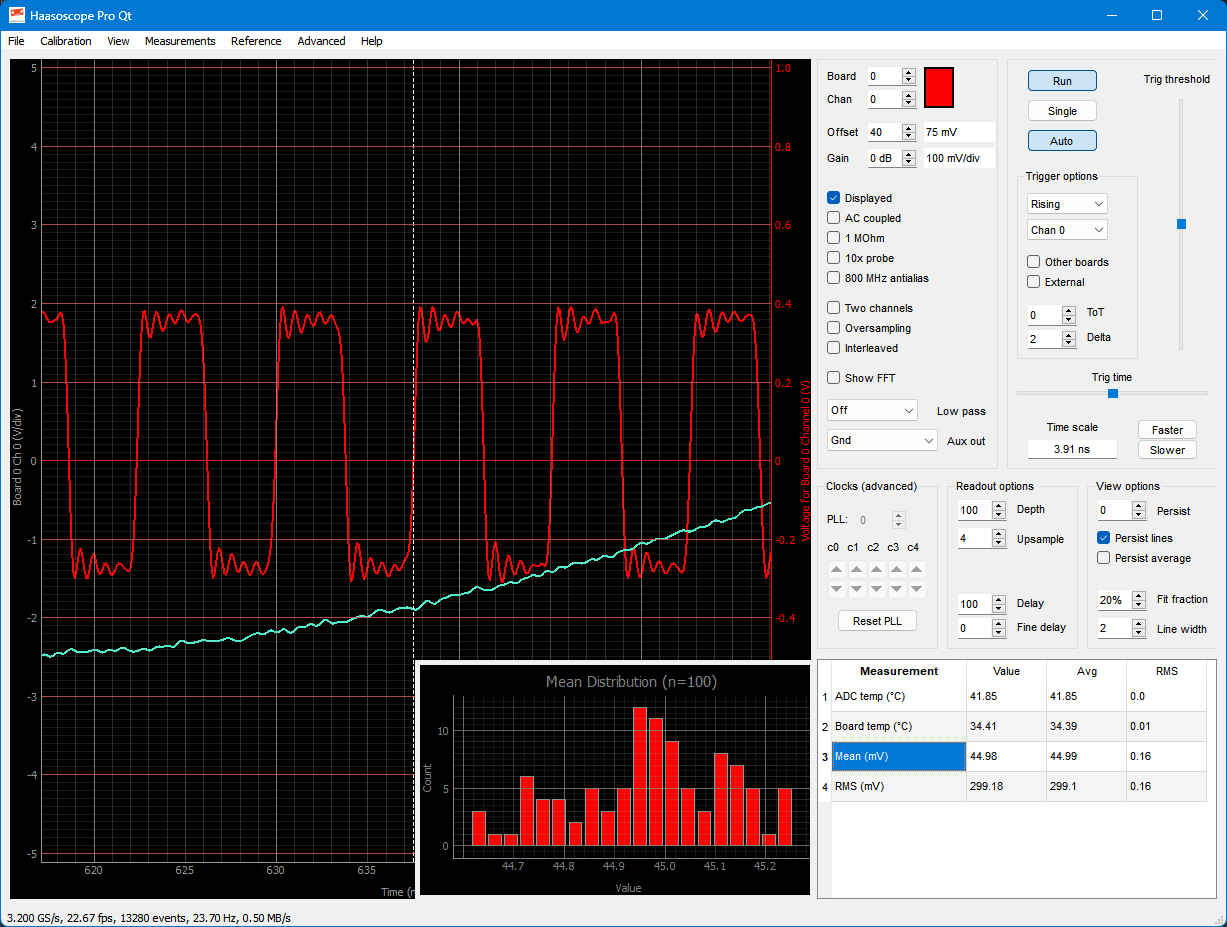Click the Reset PLL button
Screen dimensions: 1227x927
coord(877,621)
